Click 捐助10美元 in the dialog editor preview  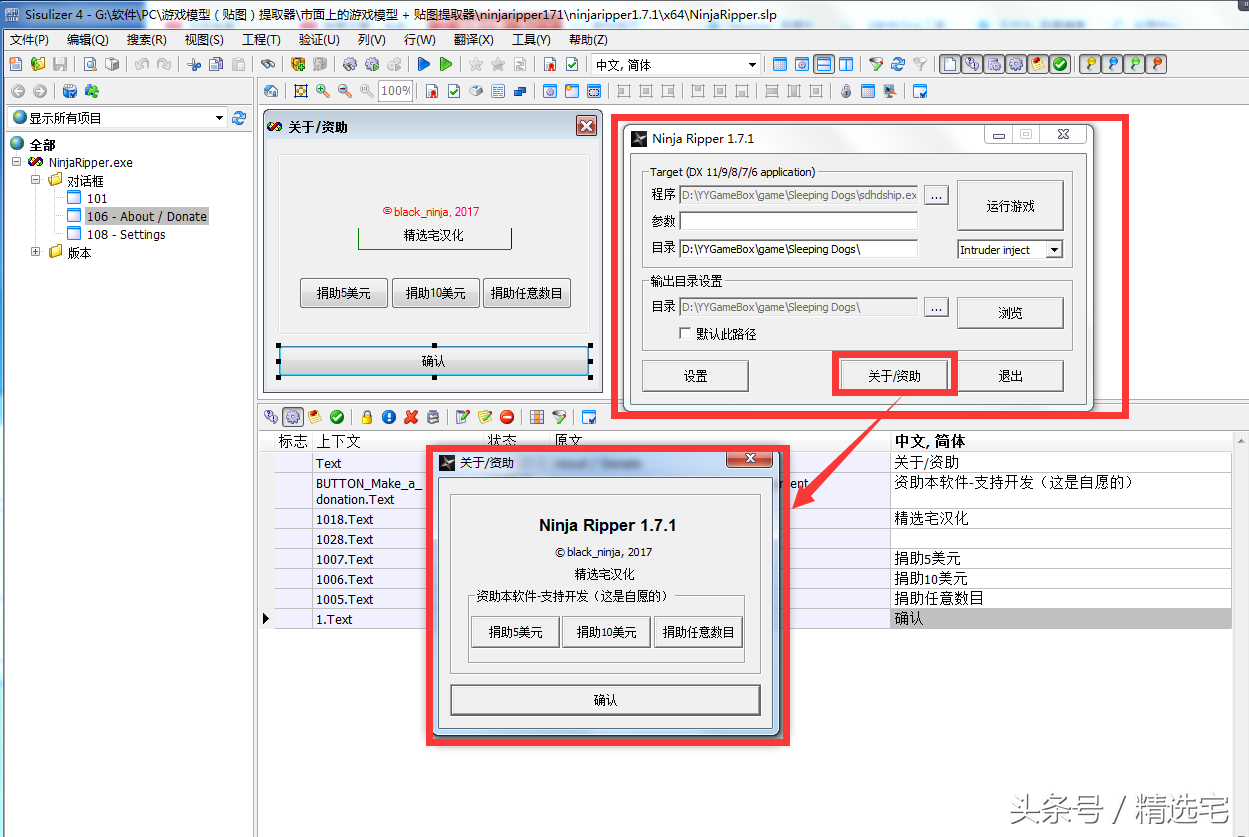[435, 293]
